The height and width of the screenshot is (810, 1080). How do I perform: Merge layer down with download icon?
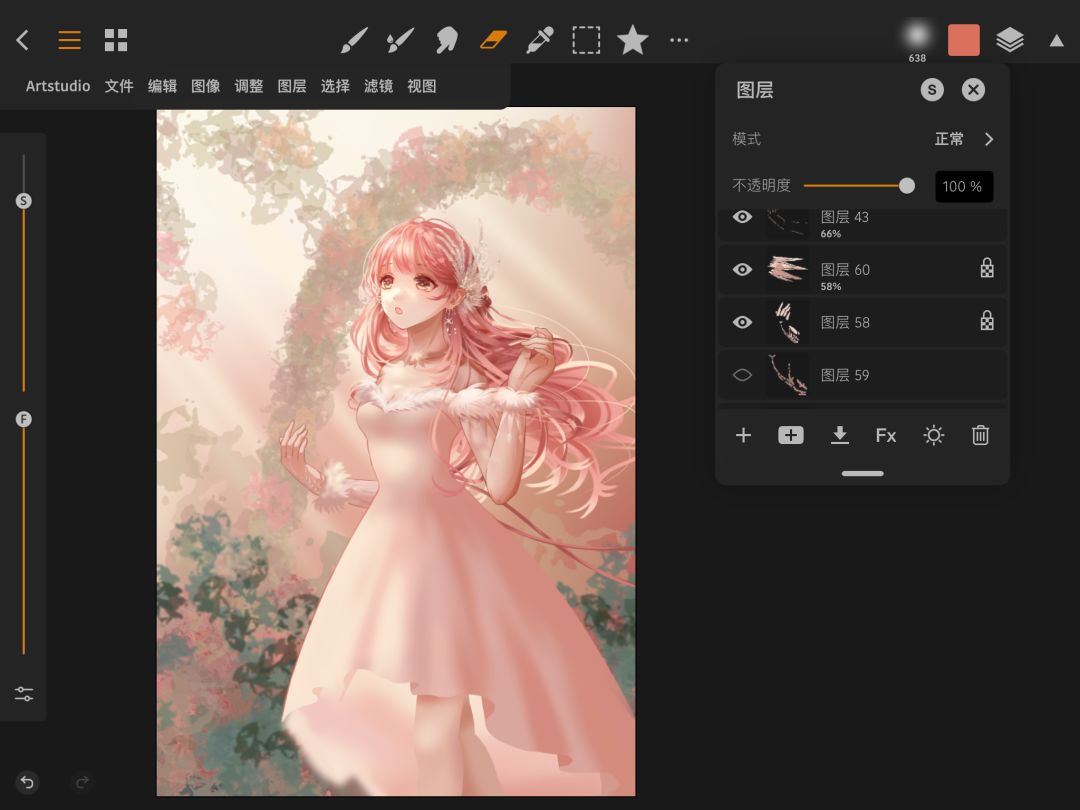tap(840, 435)
